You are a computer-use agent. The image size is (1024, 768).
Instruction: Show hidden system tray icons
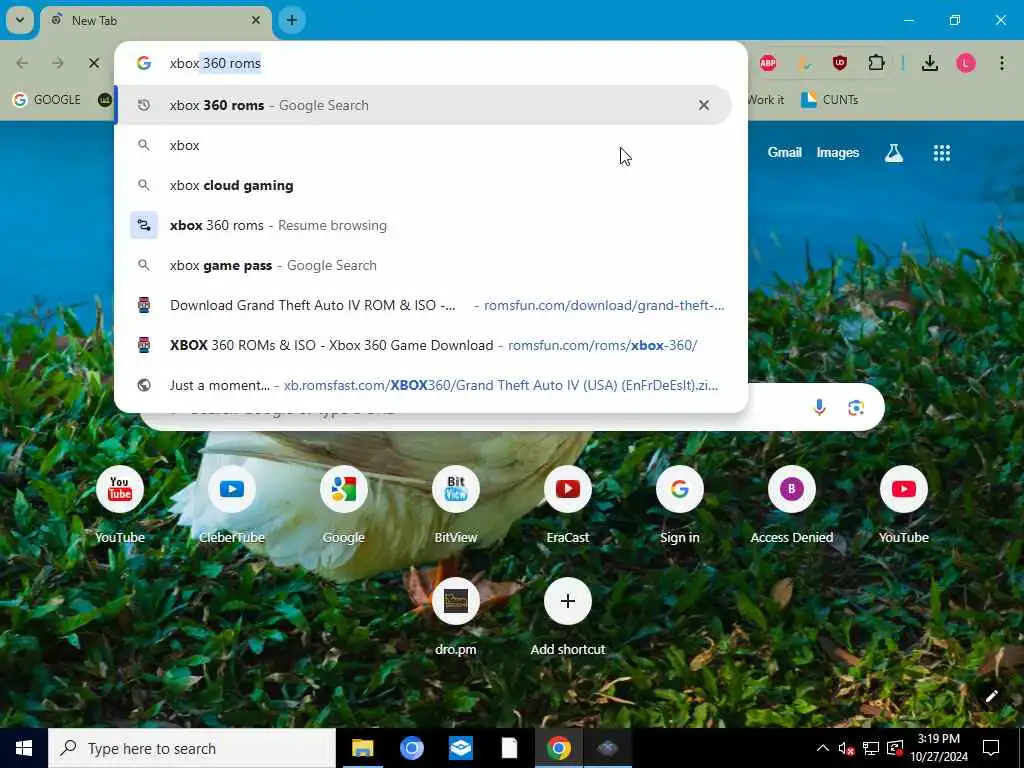823,748
